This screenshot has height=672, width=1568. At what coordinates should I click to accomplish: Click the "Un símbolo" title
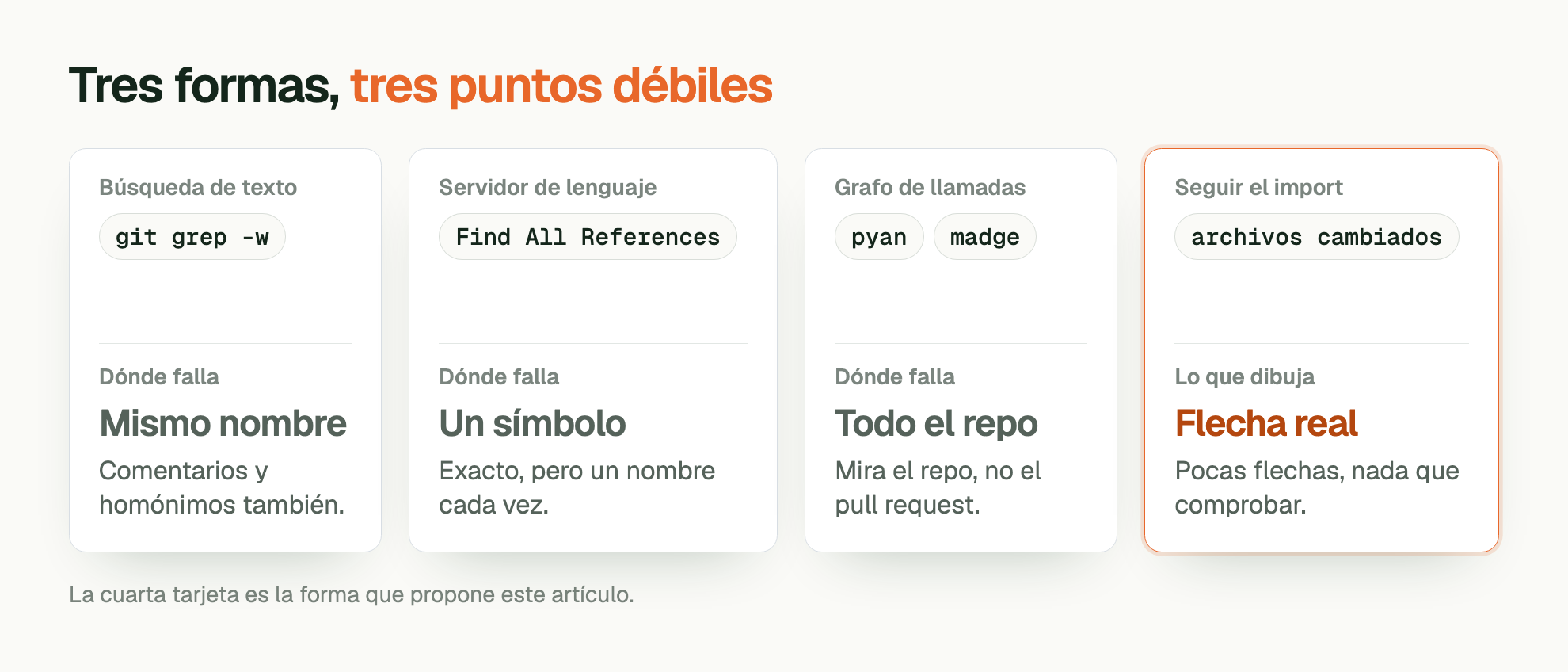(533, 423)
